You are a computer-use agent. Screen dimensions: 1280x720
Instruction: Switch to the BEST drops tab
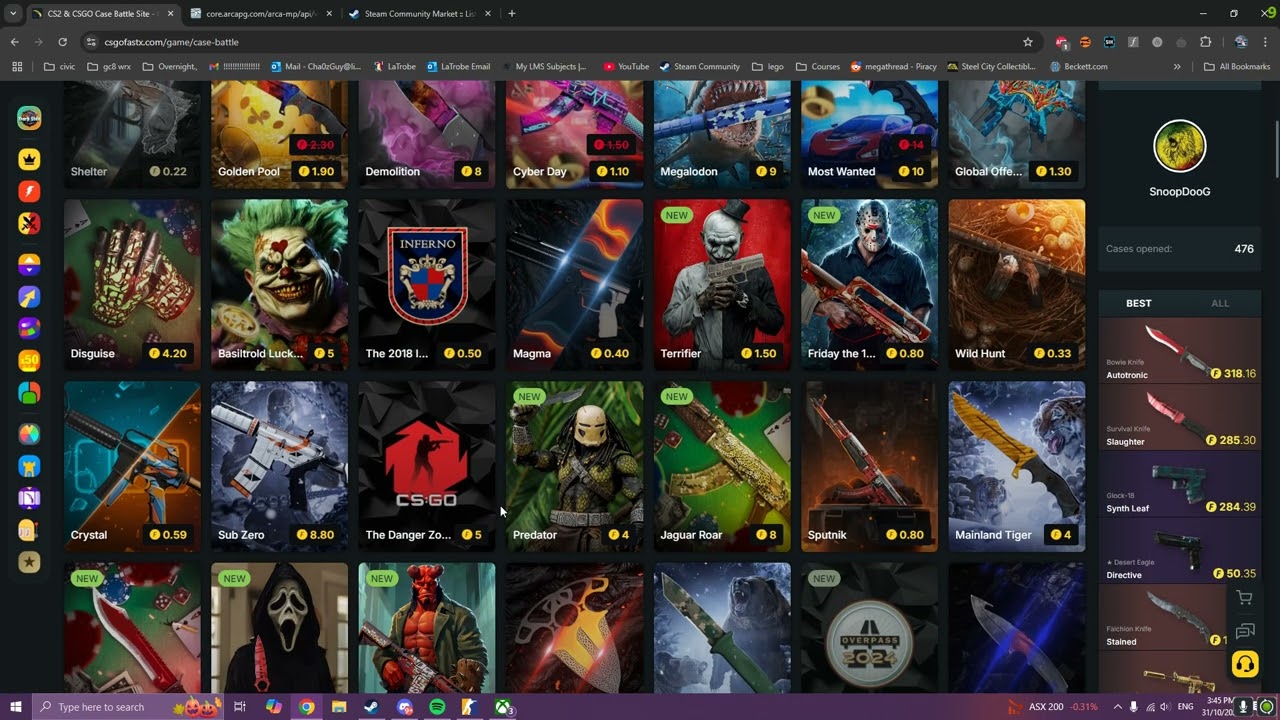click(1138, 303)
